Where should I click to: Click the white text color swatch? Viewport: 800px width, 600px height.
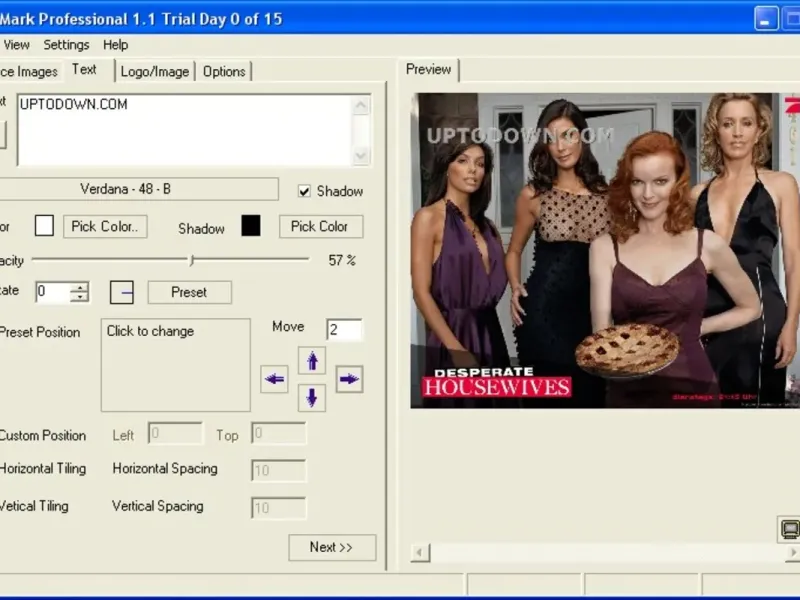point(44,226)
